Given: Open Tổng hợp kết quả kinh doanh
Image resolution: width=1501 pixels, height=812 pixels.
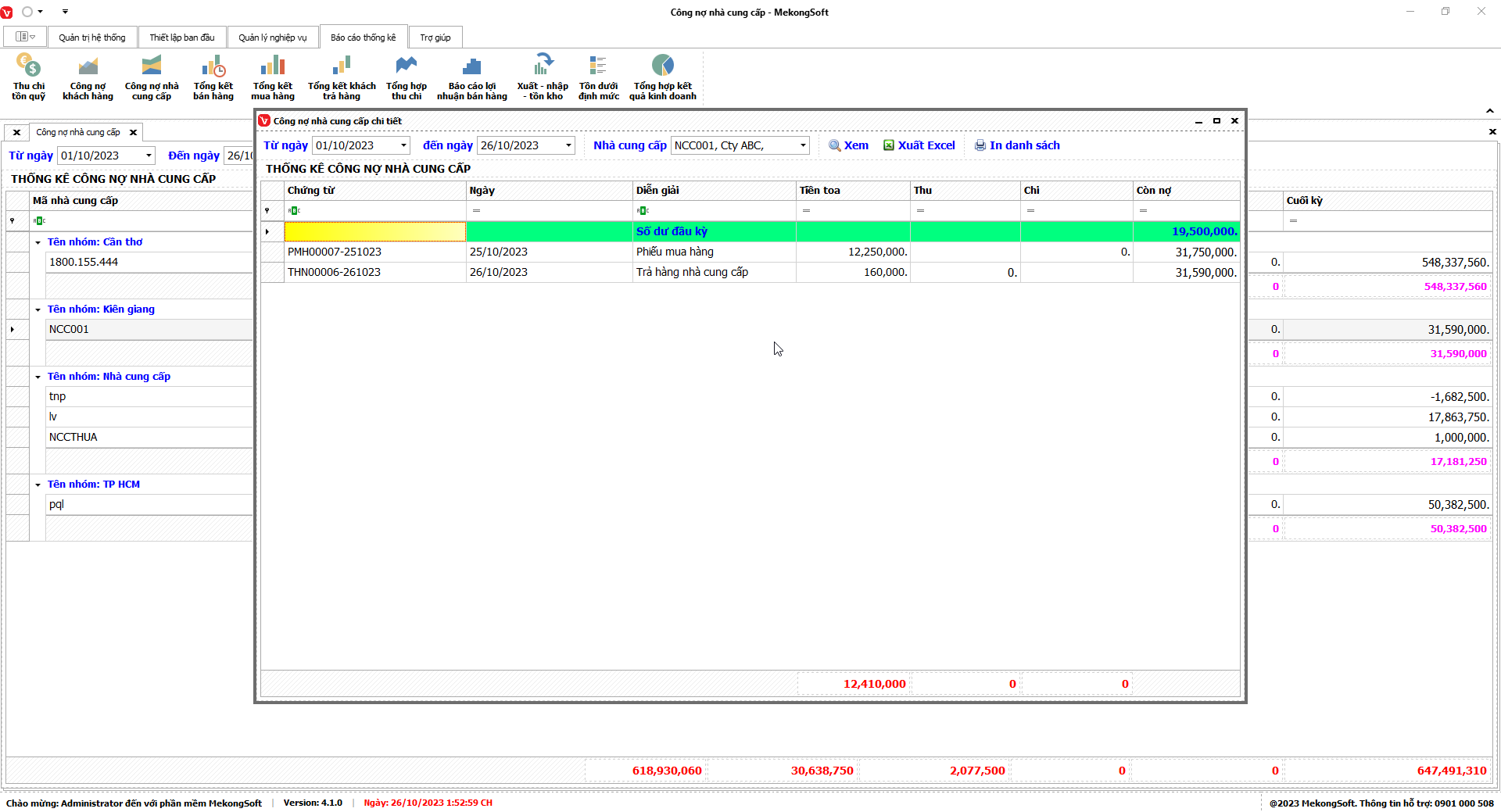Looking at the screenshot, I should (662, 77).
